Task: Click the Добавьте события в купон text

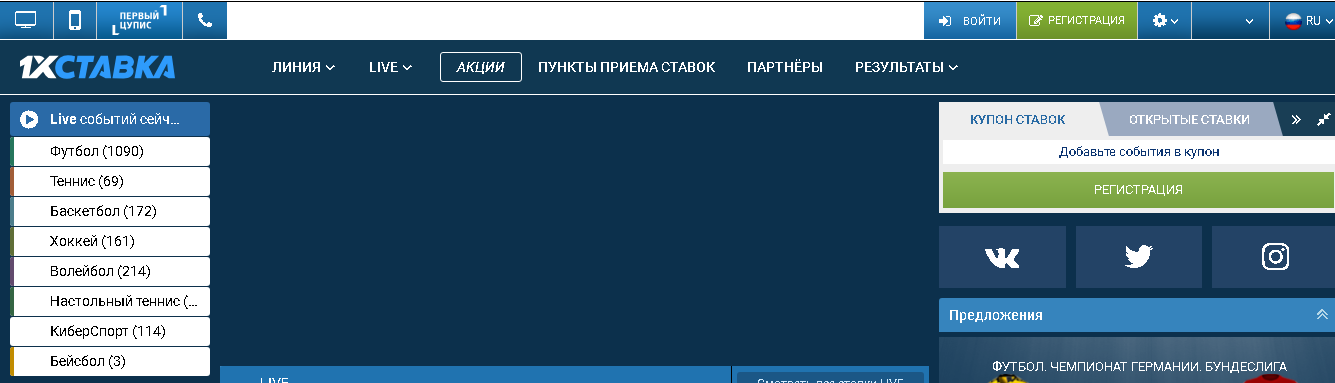Action: [x=1139, y=152]
